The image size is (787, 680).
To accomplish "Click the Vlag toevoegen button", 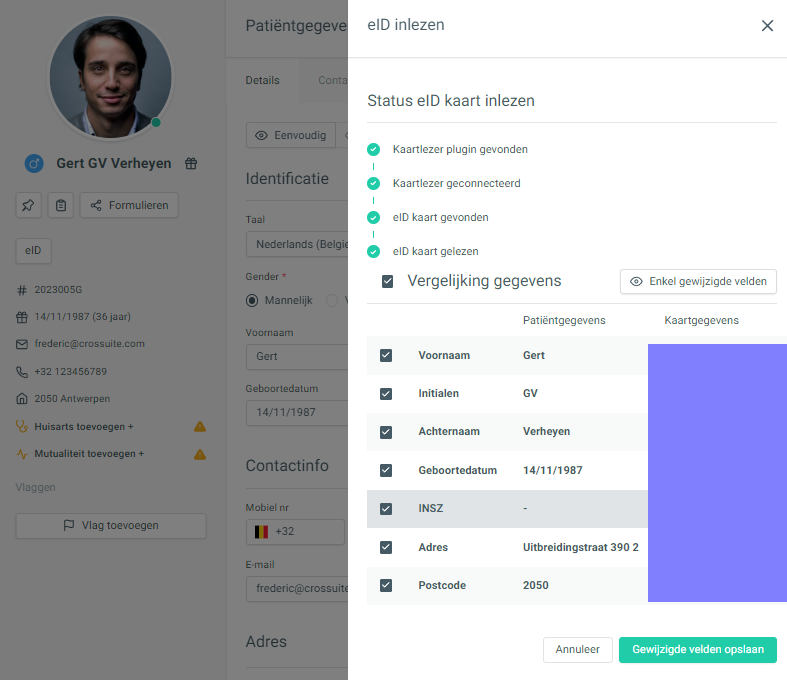I will pyautogui.click(x=111, y=525).
